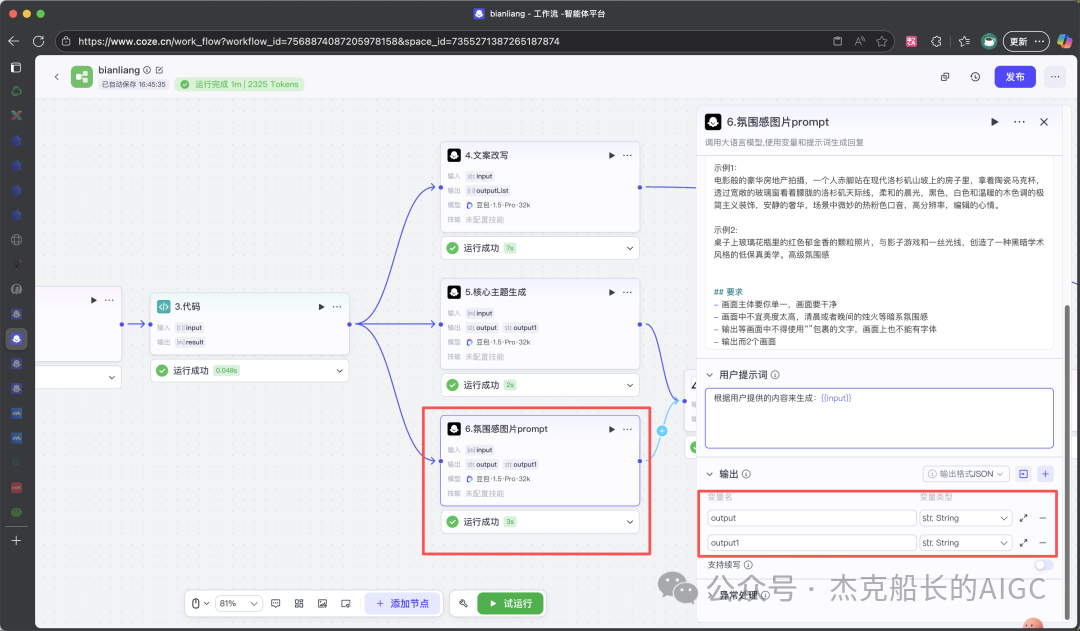Image resolution: width=1080 pixels, height=631 pixels.
Task: Click the output1 variable name field
Action: coord(811,543)
